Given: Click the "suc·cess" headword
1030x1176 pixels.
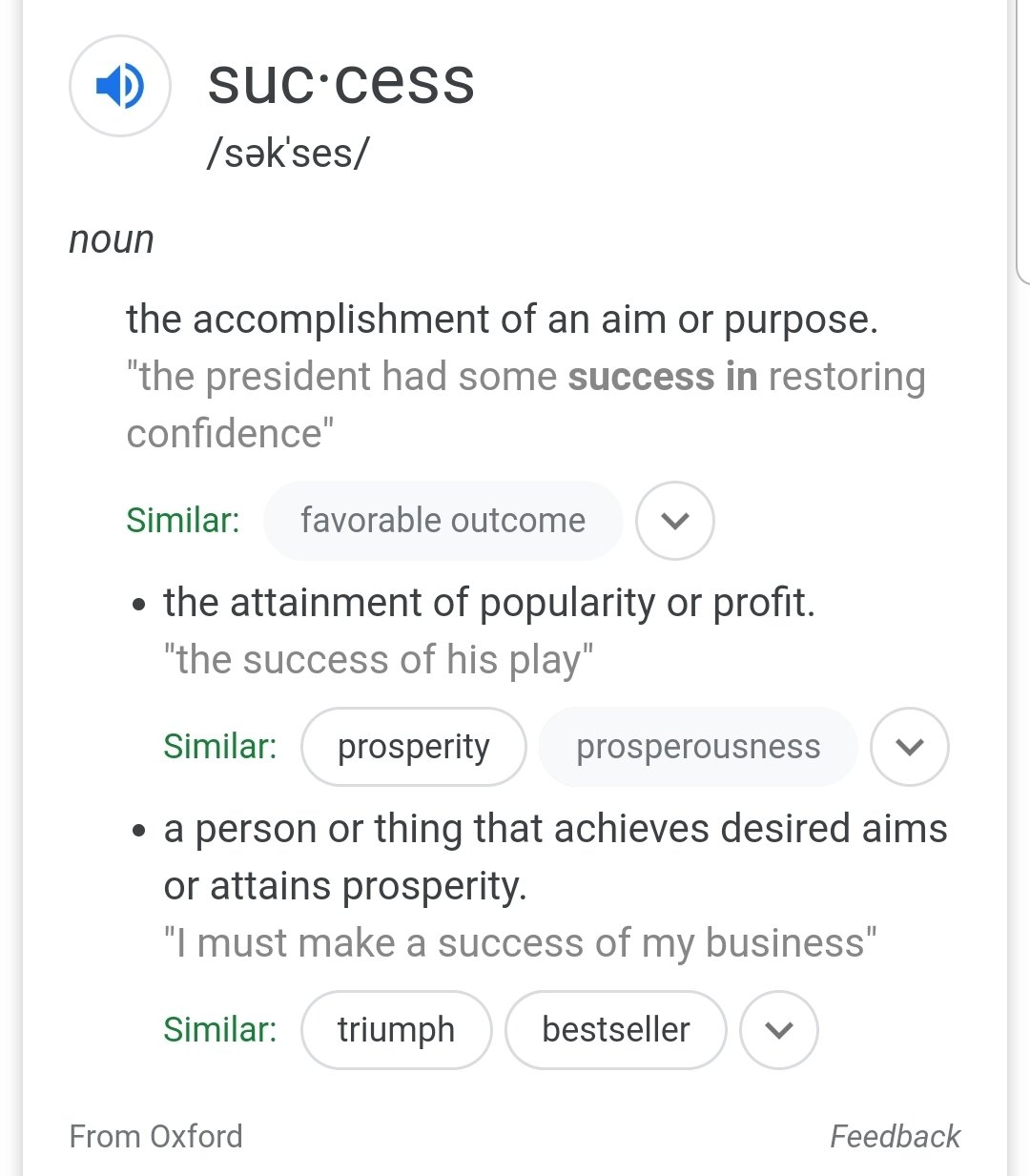Looking at the screenshot, I should [x=340, y=82].
